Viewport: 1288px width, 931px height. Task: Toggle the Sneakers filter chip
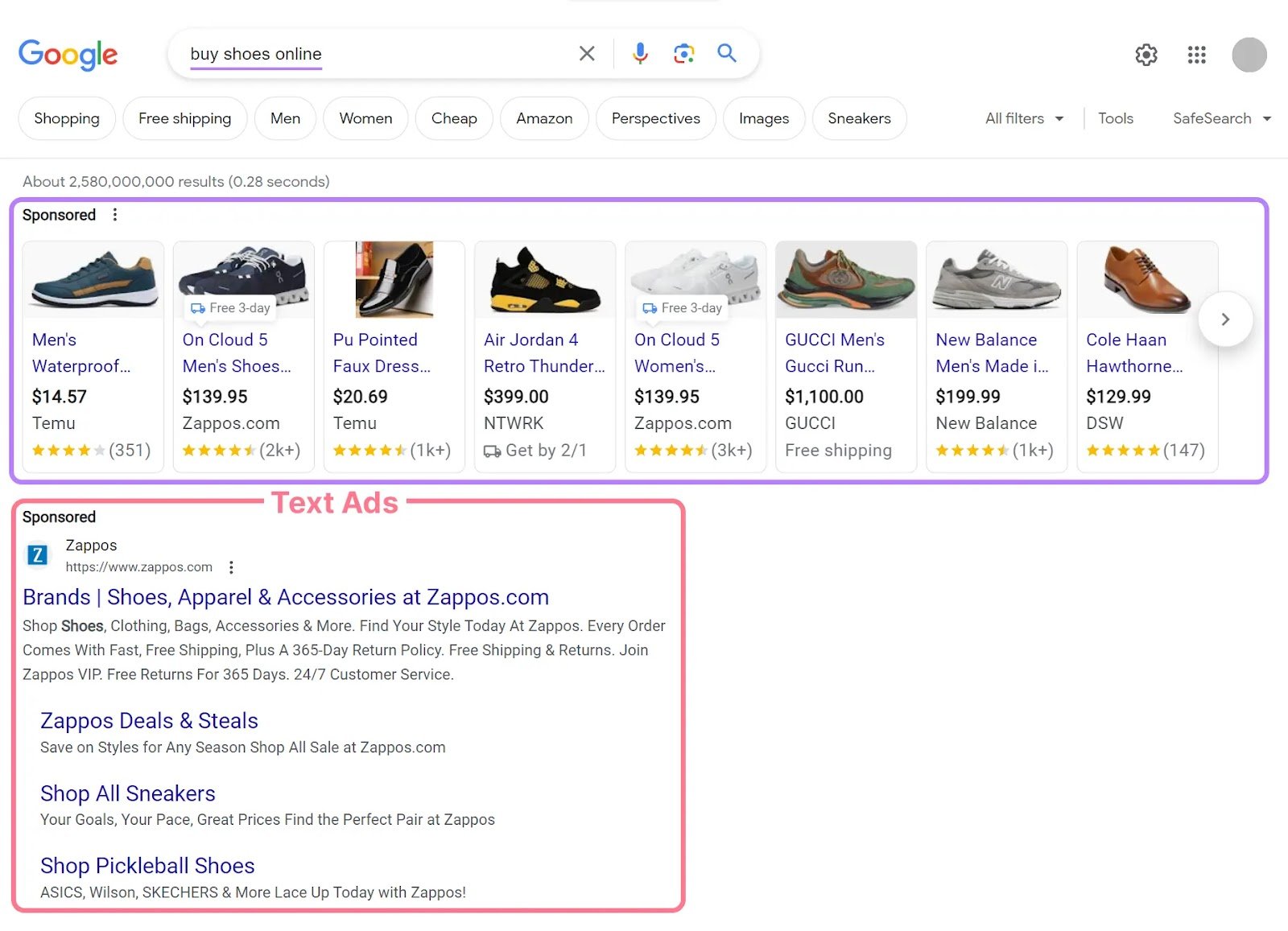859,118
